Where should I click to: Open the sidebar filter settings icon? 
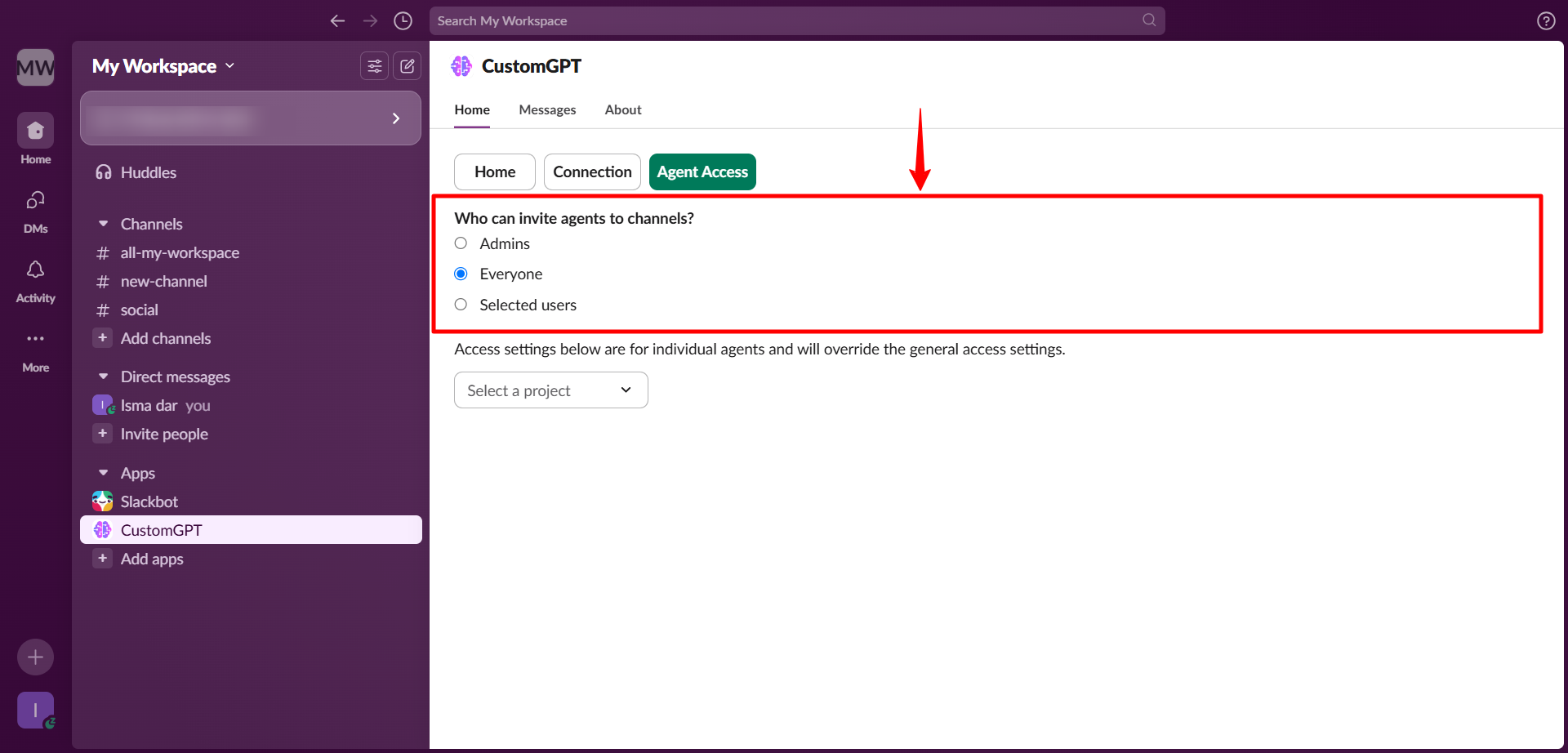coord(375,66)
